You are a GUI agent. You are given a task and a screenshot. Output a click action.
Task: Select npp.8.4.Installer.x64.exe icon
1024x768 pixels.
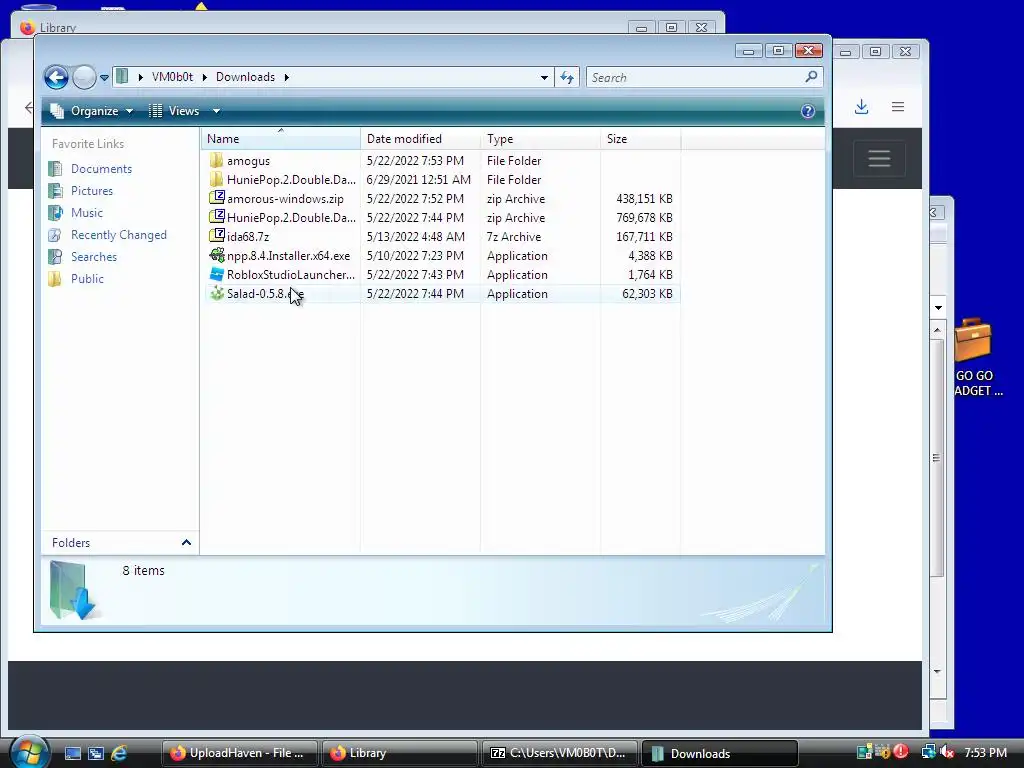pos(217,255)
